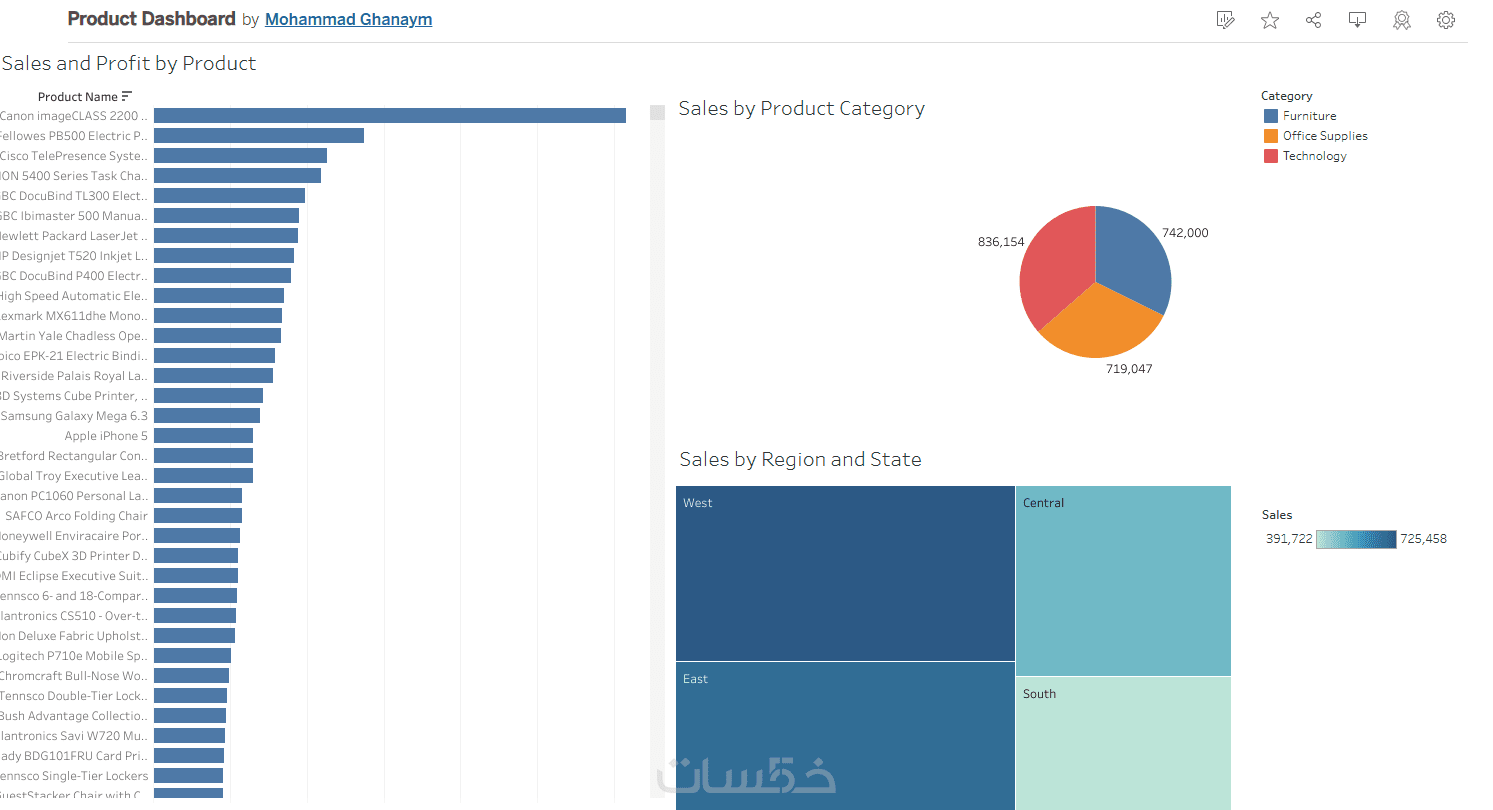
Task: Click the download icon in header
Action: (1357, 20)
